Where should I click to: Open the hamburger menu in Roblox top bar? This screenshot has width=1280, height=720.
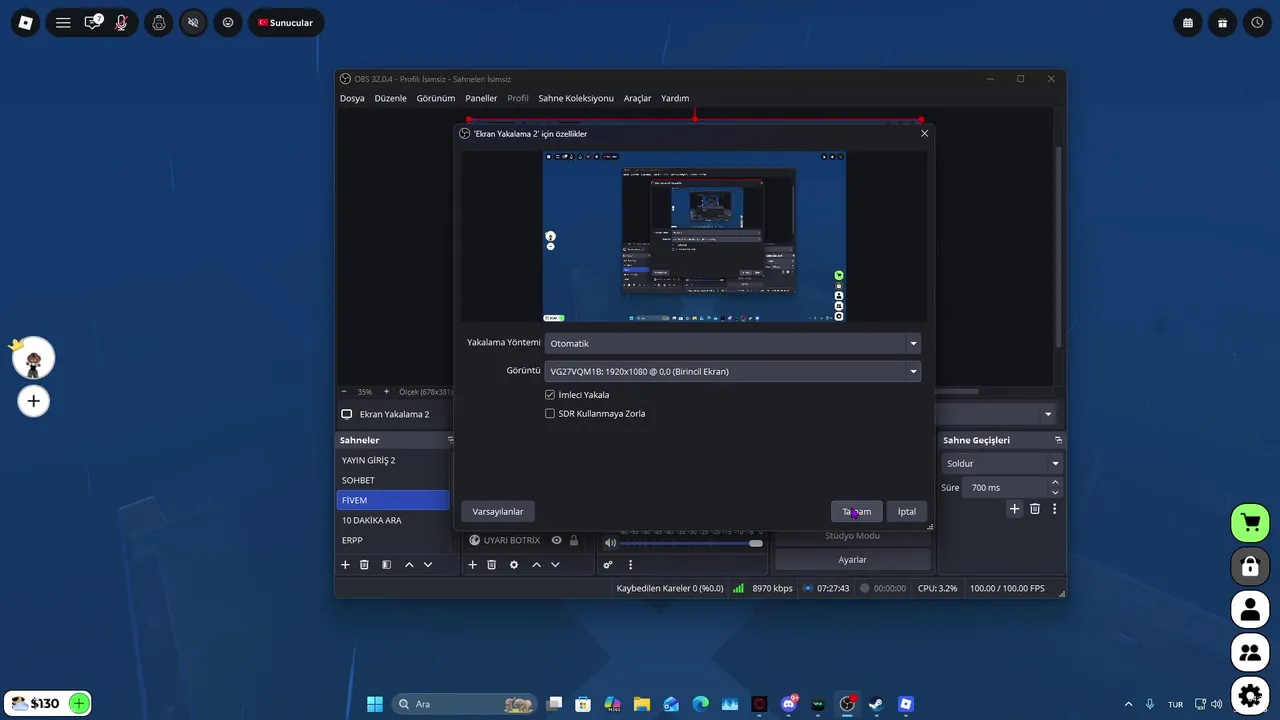63,22
